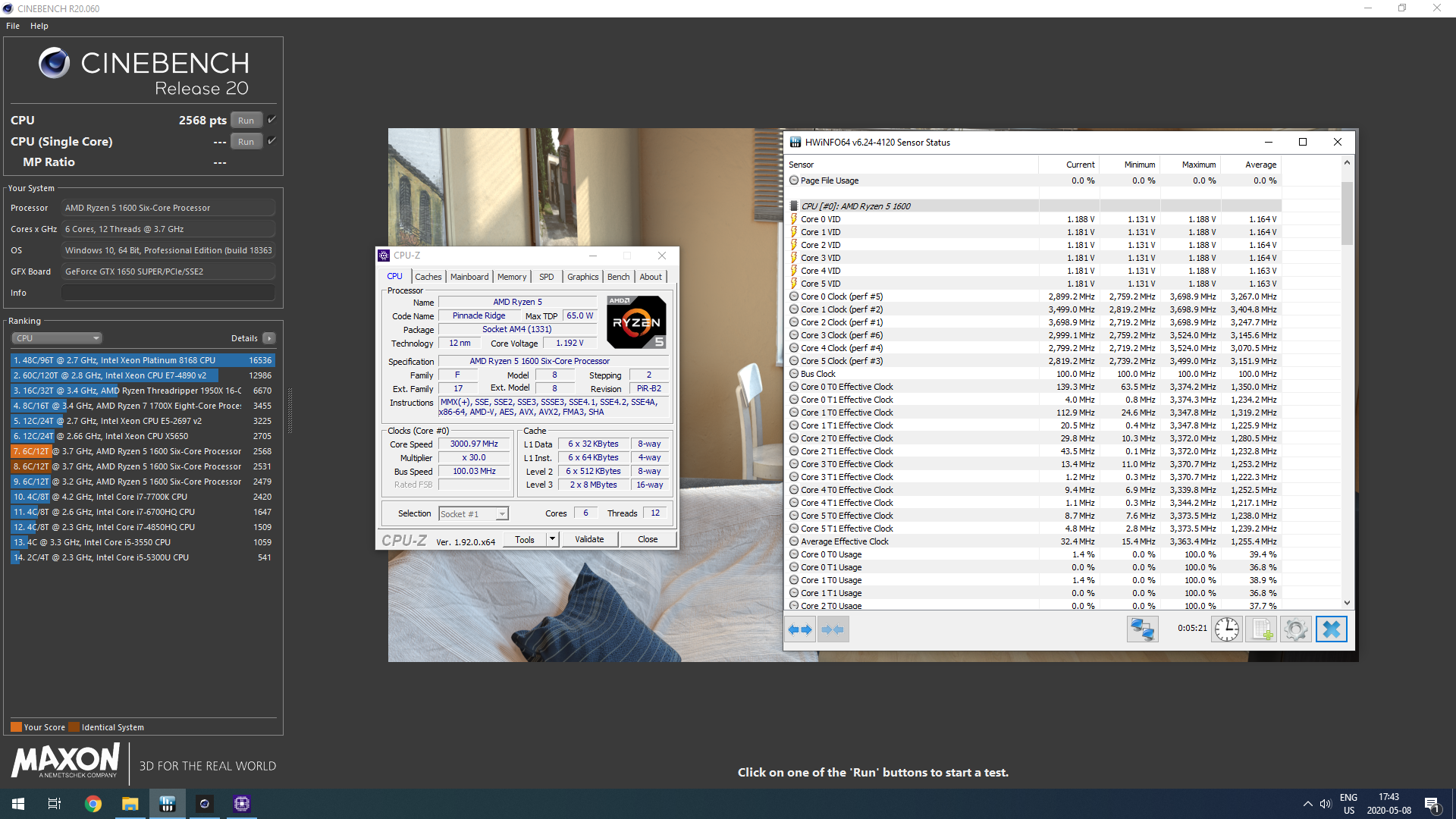This screenshot has height=819, width=1456.
Task: Click the Info input field in Cinebench
Action: (x=168, y=293)
